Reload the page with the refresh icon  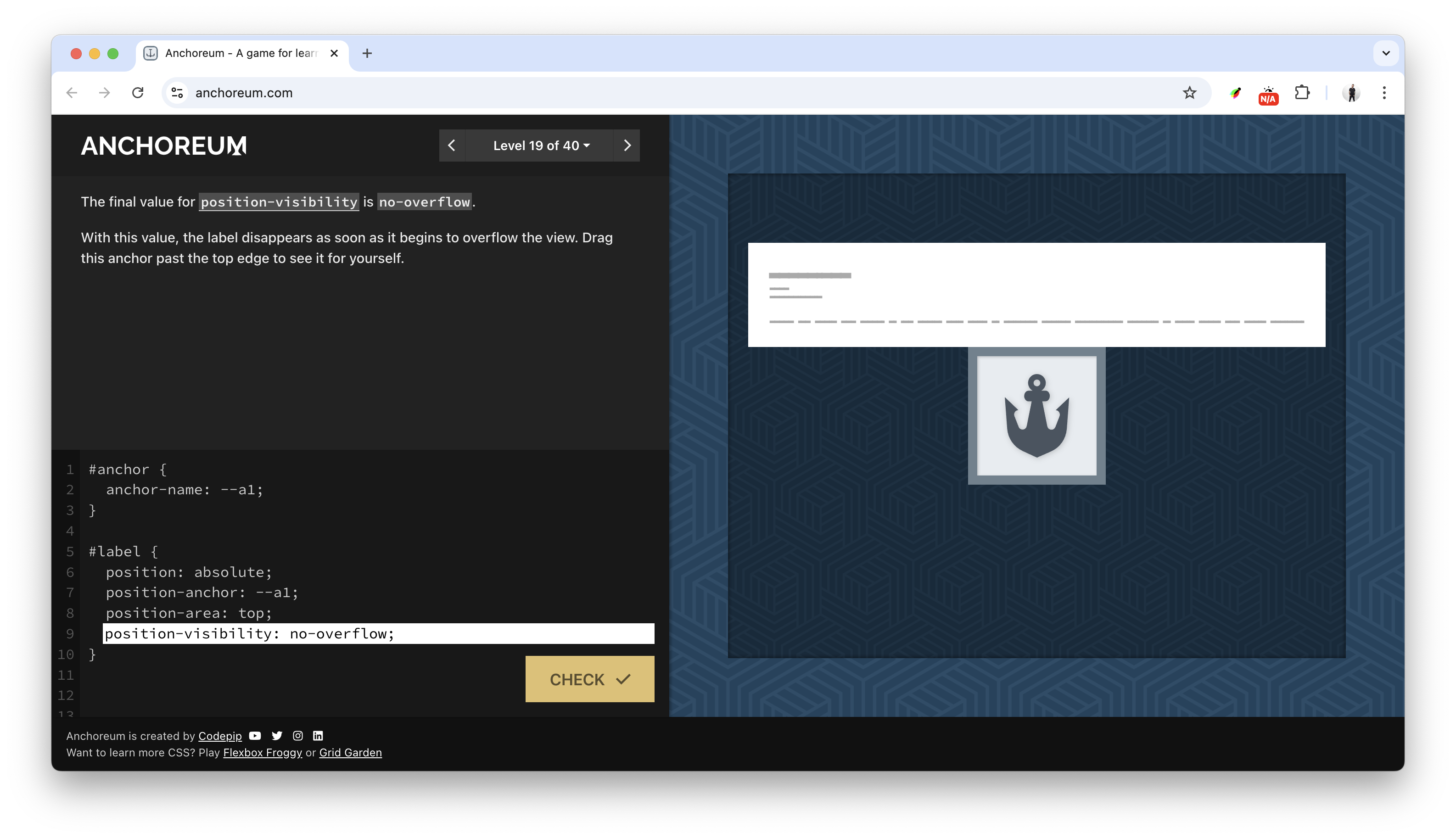tap(138, 92)
